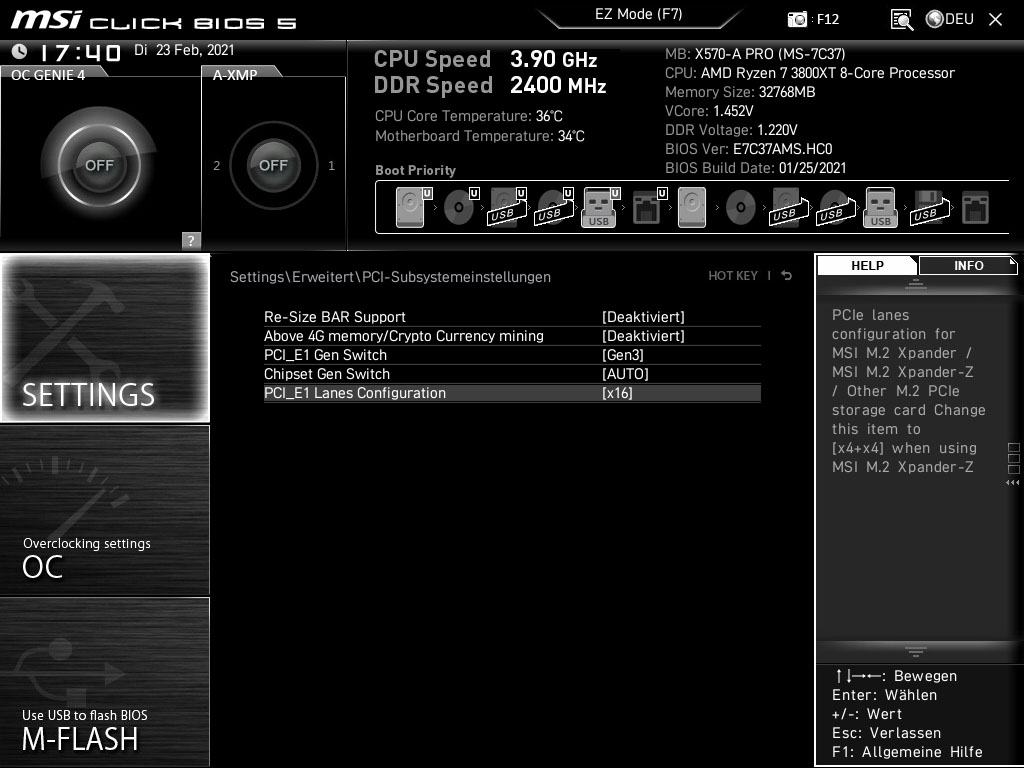Switch to the INFO tab
Screen dimensions: 1024x768
pyautogui.click(x=968, y=265)
